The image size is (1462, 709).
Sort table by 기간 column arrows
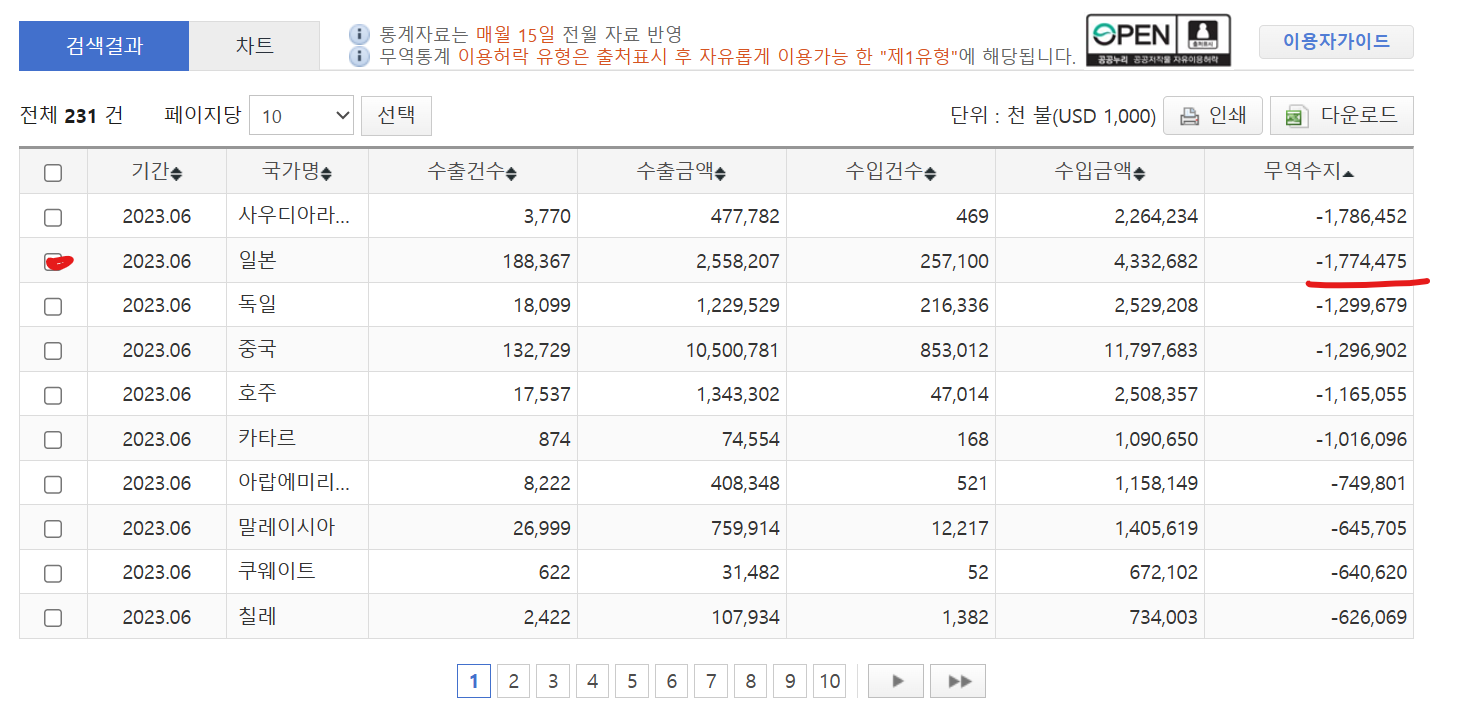177,174
